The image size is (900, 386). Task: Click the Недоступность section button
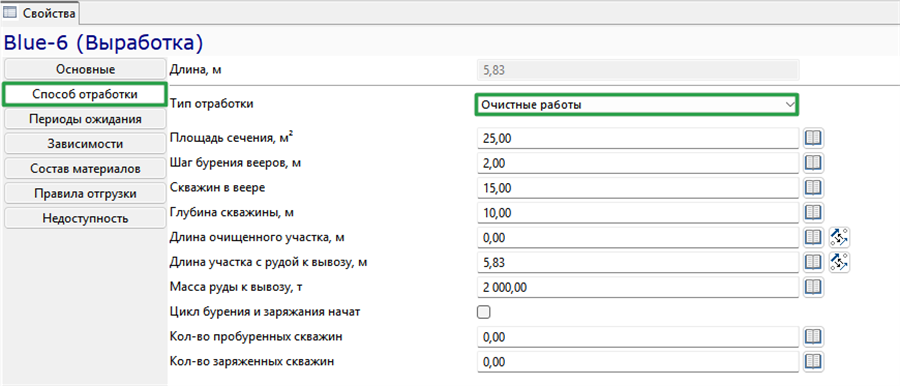point(86,218)
